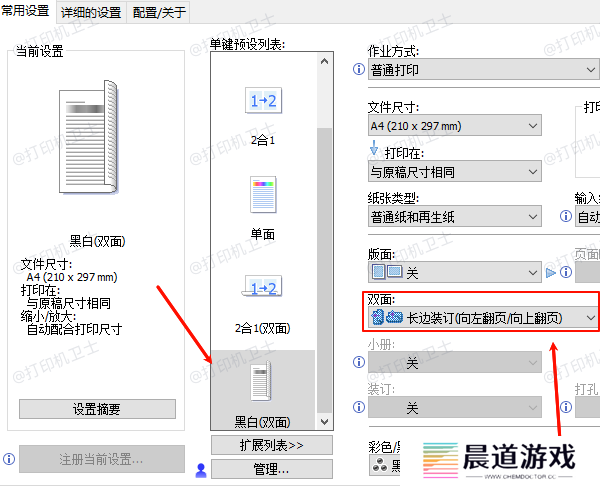Open the 版面 dropdown set to 关

pyautogui.click(x=455, y=272)
